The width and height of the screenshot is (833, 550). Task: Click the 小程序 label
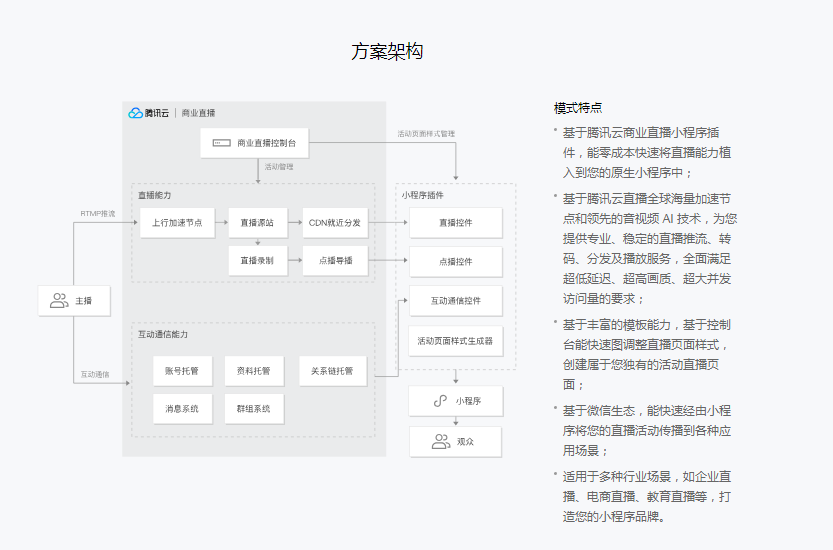[468, 401]
